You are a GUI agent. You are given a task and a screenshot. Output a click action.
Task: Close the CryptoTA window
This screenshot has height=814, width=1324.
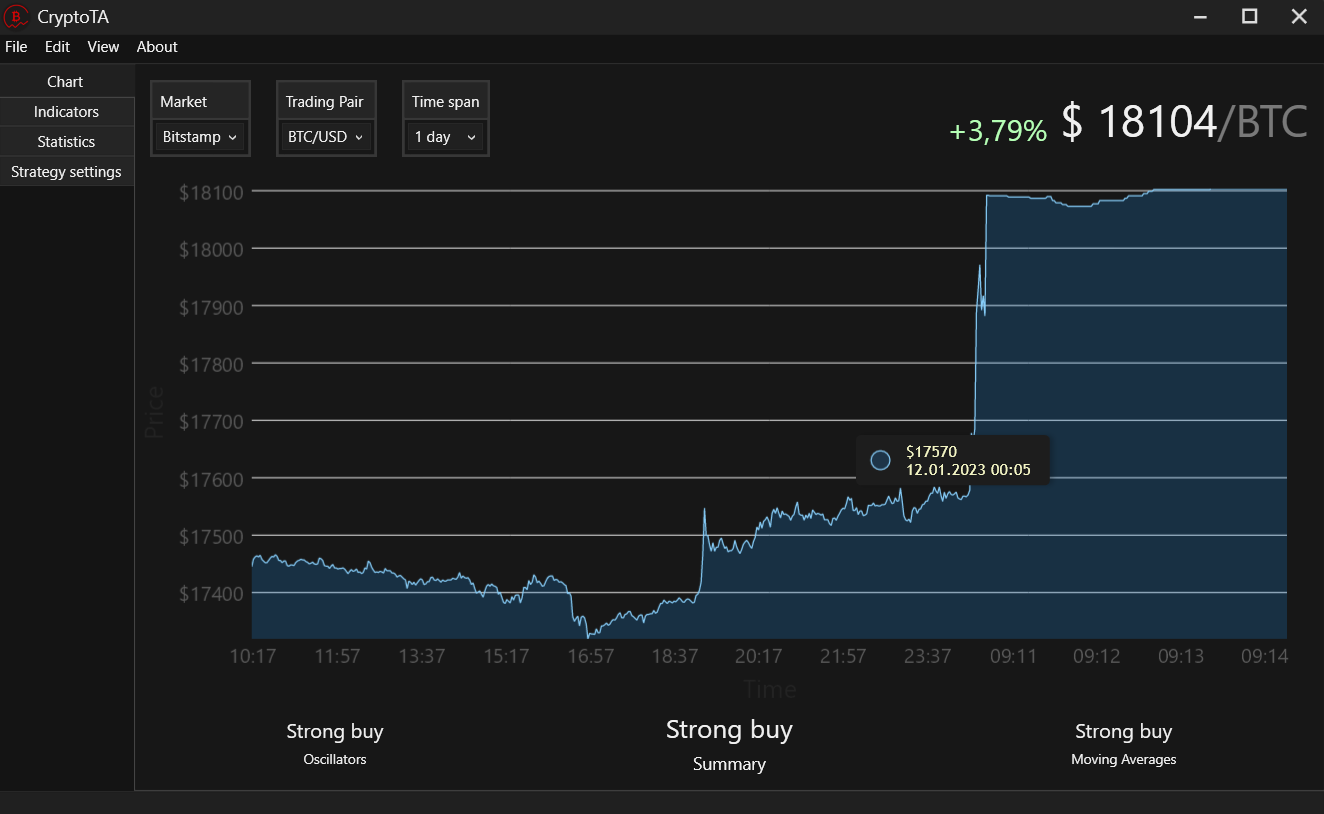click(1299, 16)
